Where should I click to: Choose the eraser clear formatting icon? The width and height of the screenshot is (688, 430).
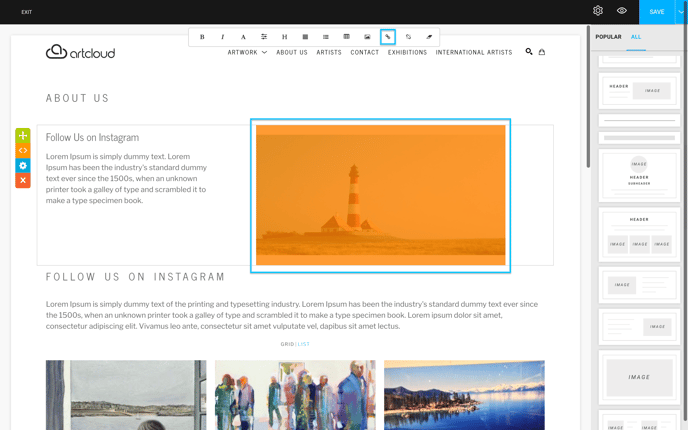(x=429, y=37)
